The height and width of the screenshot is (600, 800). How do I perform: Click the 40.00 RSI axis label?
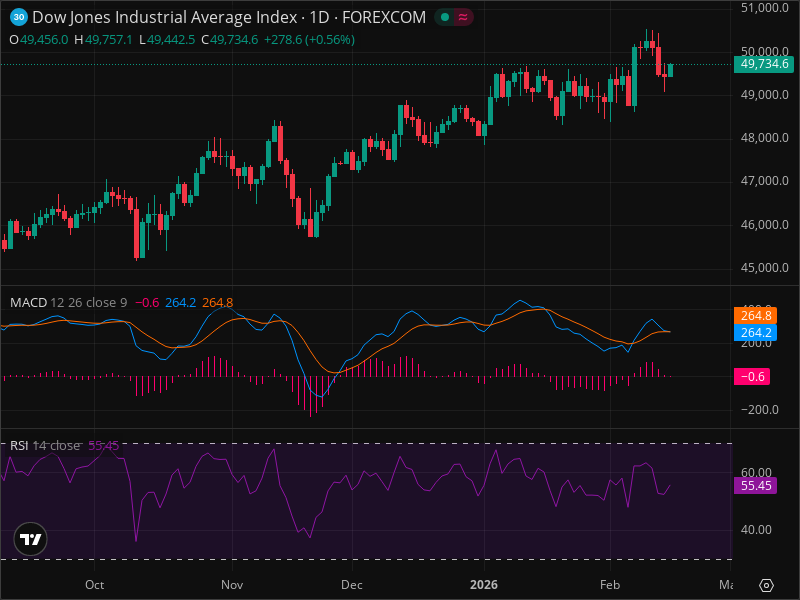pos(756,530)
